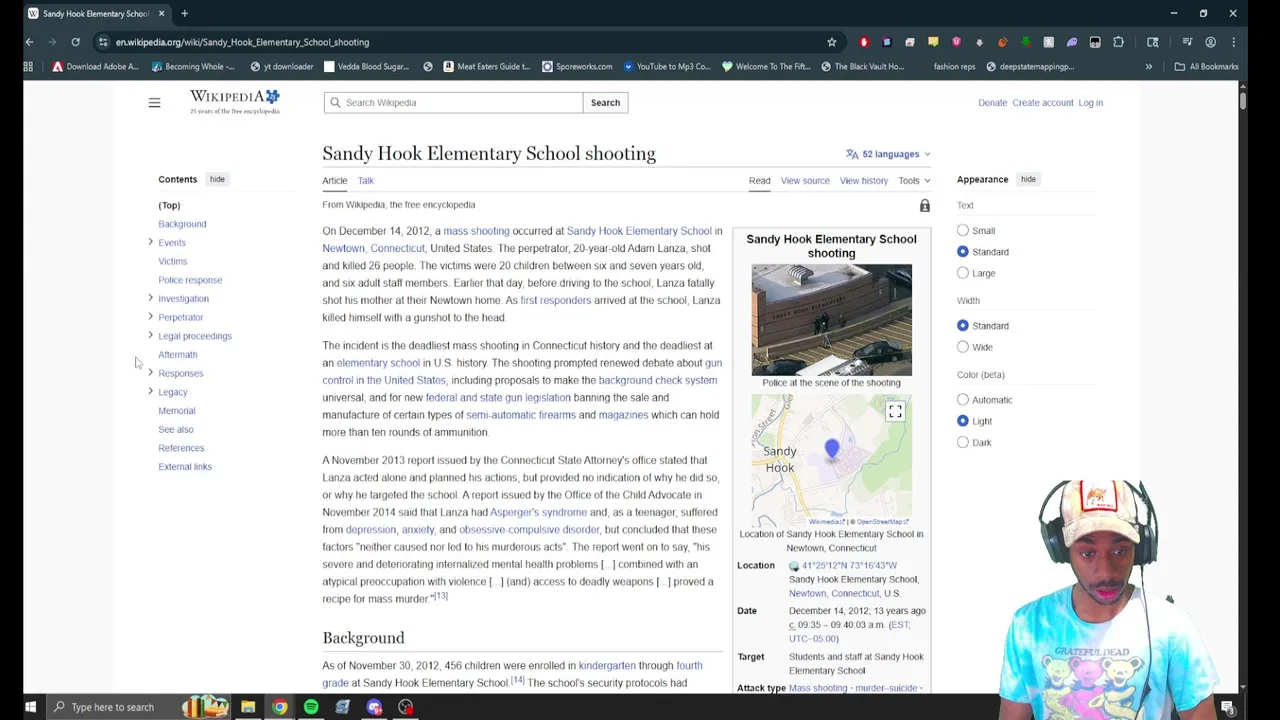This screenshot has width=1280, height=720.
Task: Expand the Legal proceedings section in contents
Action: pos(150,335)
